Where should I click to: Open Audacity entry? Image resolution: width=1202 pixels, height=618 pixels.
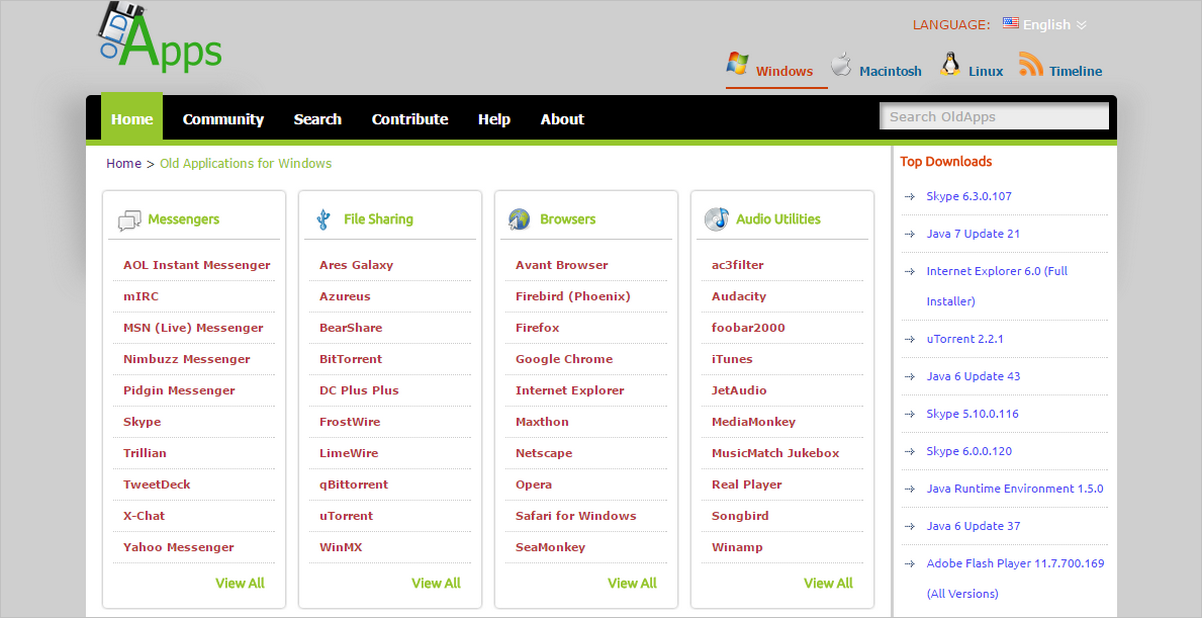click(x=739, y=296)
